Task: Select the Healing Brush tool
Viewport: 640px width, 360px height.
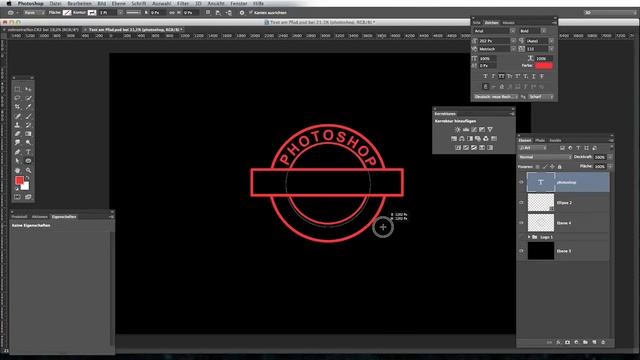Action: tap(18, 116)
